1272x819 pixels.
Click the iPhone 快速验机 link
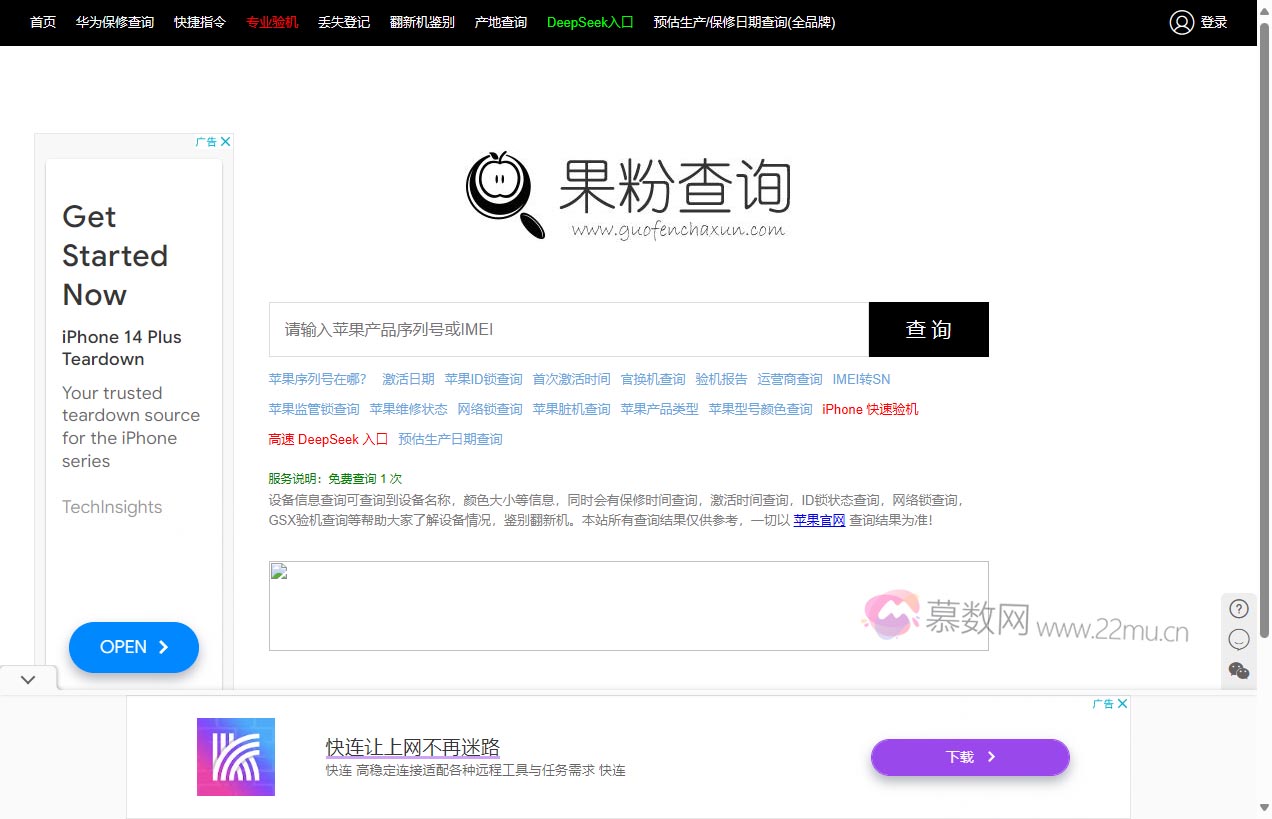coord(870,409)
